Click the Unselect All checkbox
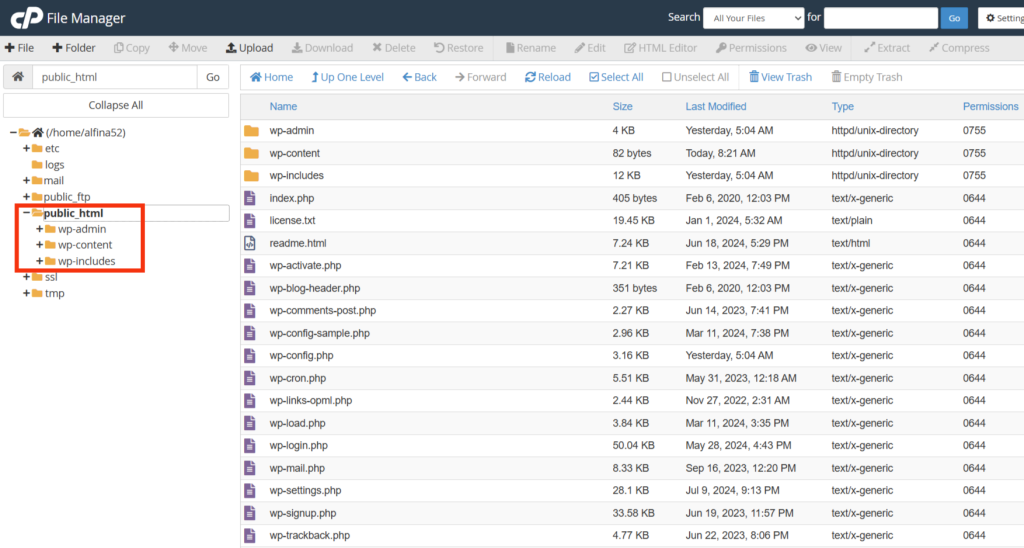The image size is (1024, 548). pos(667,77)
